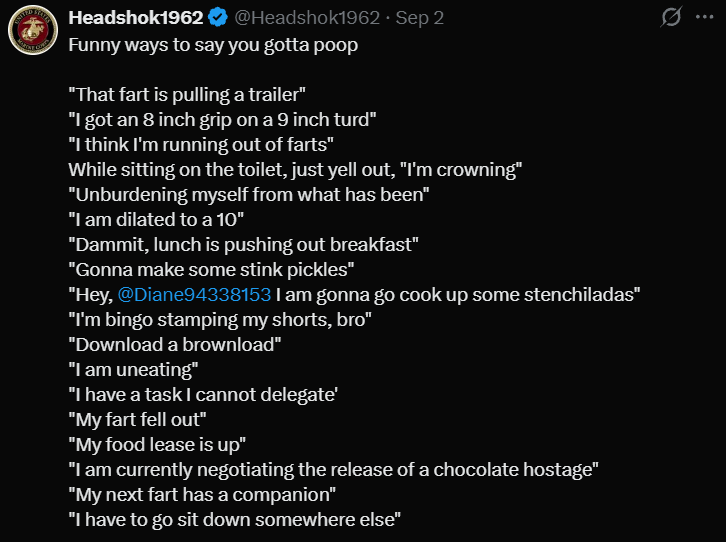Click the word 'stenchiladas' in the tweet

[579, 294]
